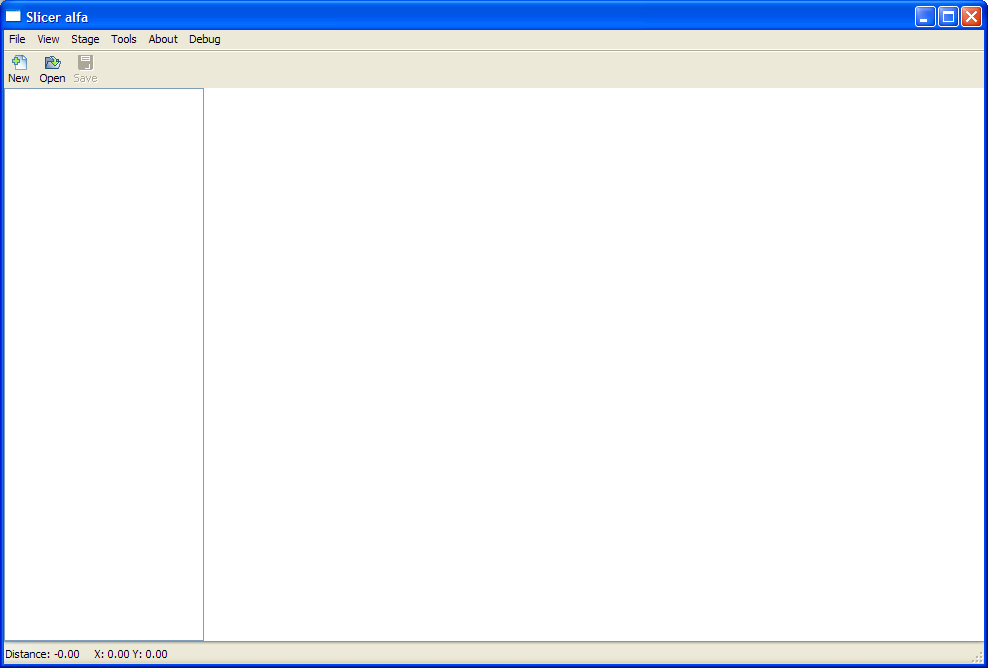The image size is (988, 668).
Task: Click the New document toolbar icon
Action: point(19,62)
